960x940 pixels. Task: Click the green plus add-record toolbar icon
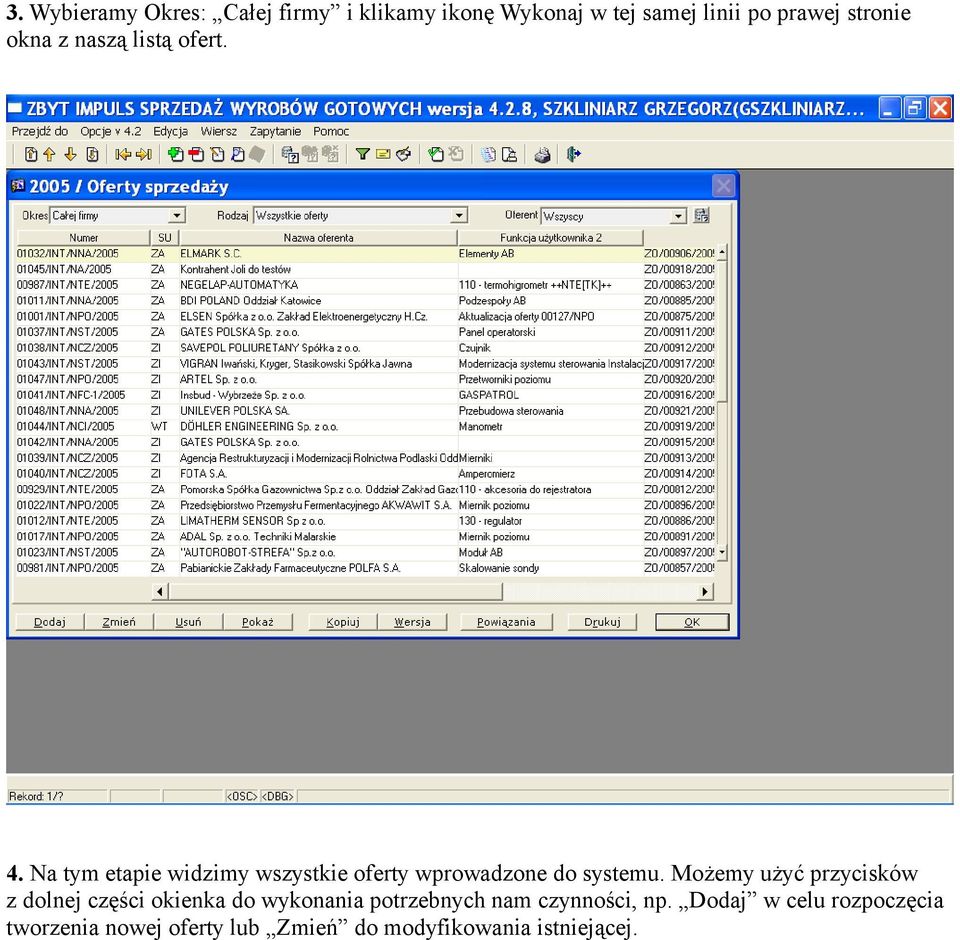tap(176, 154)
